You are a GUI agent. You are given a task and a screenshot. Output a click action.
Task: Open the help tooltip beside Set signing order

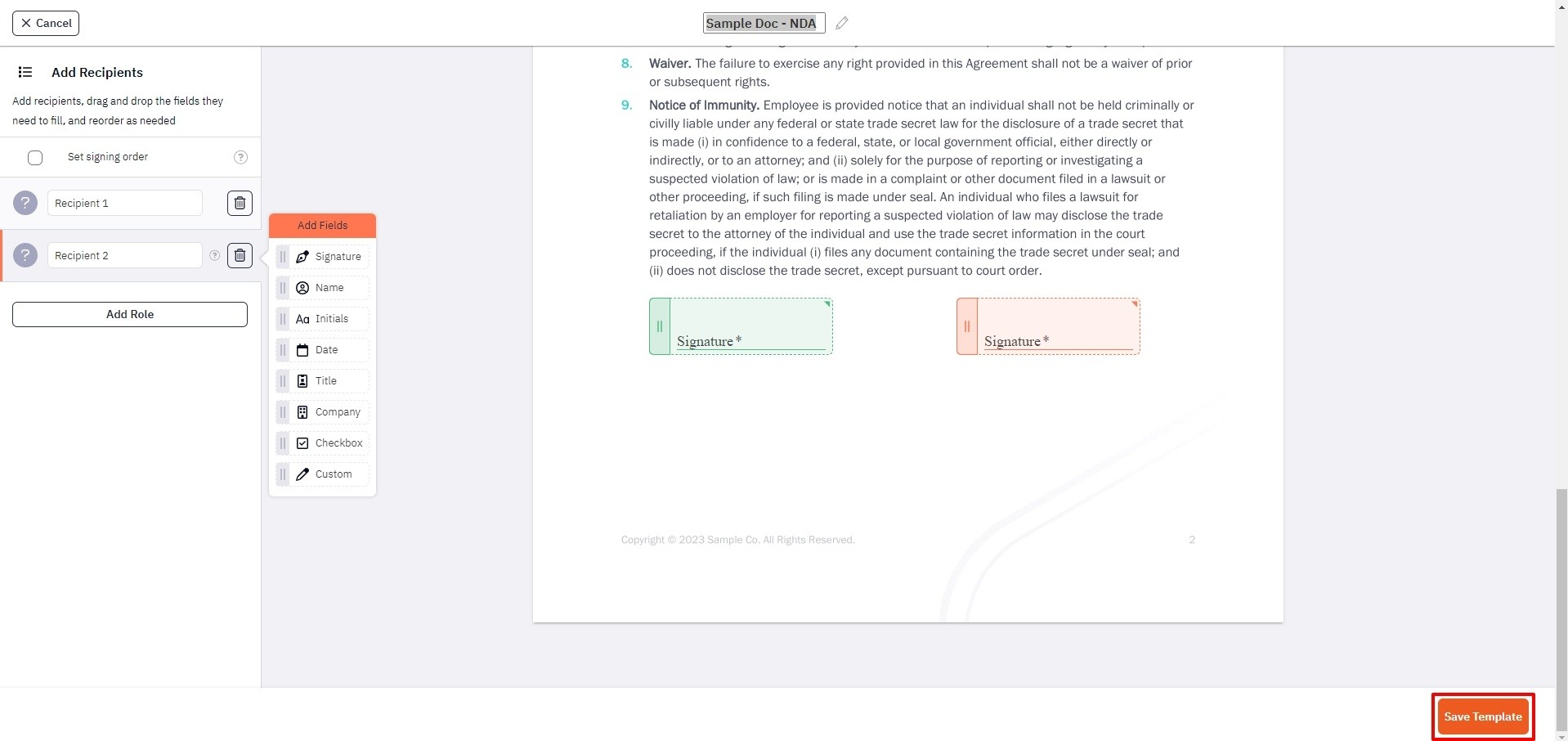pos(240,157)
